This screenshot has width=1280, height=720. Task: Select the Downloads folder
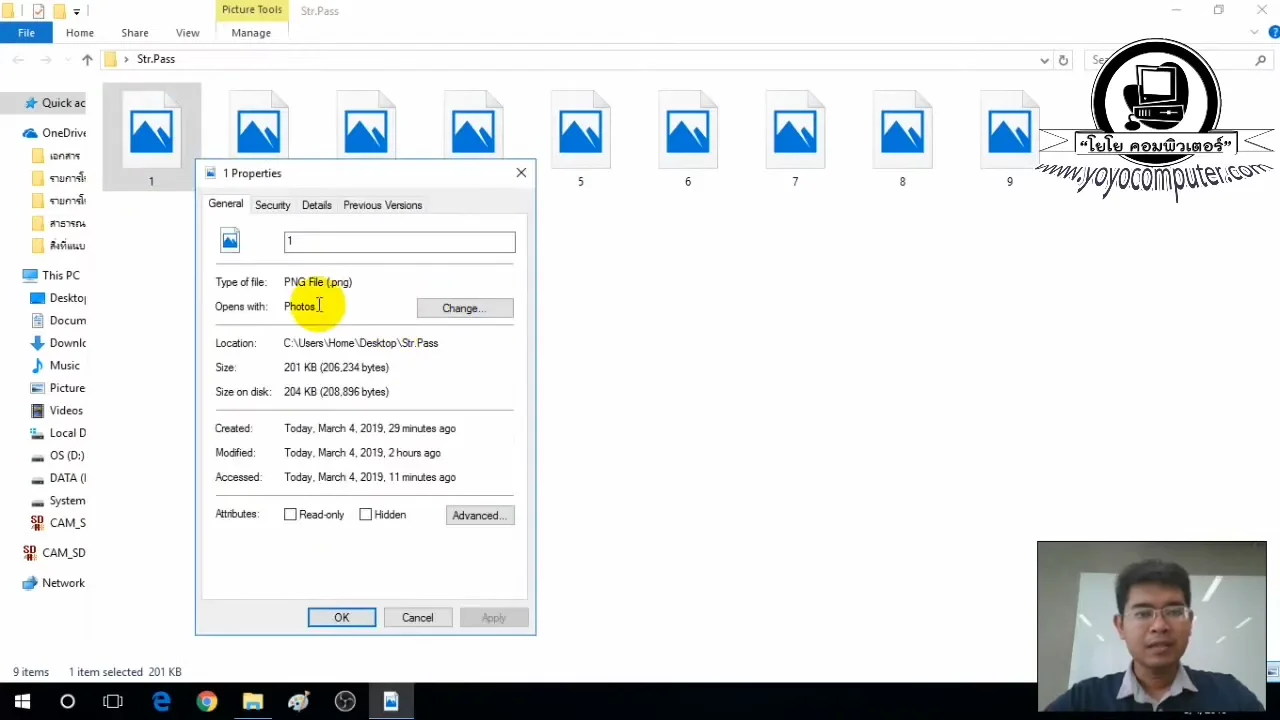67,342
